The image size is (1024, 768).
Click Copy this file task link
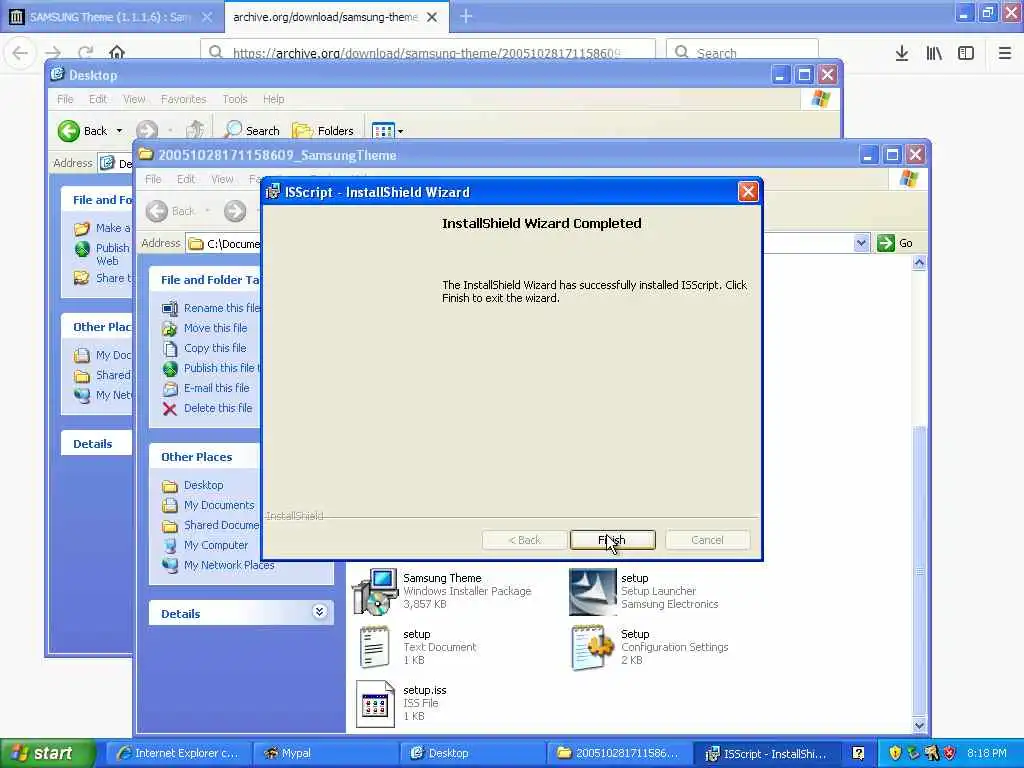(215, 348)
